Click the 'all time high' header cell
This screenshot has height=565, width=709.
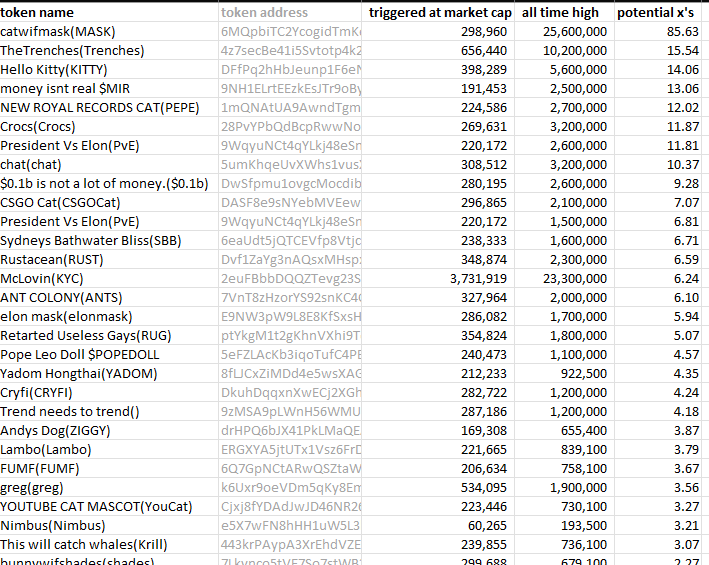click(564, 12)
